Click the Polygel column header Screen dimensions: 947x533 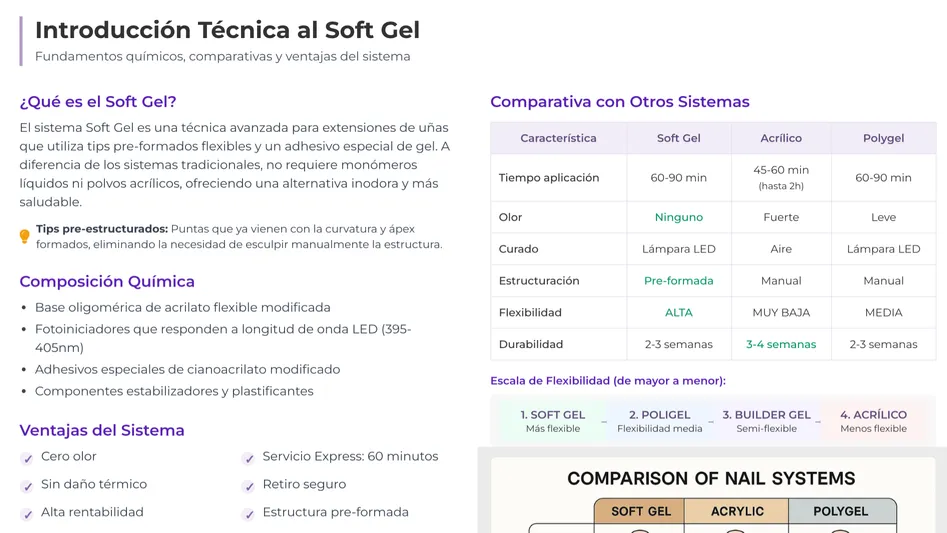point(883,138)
